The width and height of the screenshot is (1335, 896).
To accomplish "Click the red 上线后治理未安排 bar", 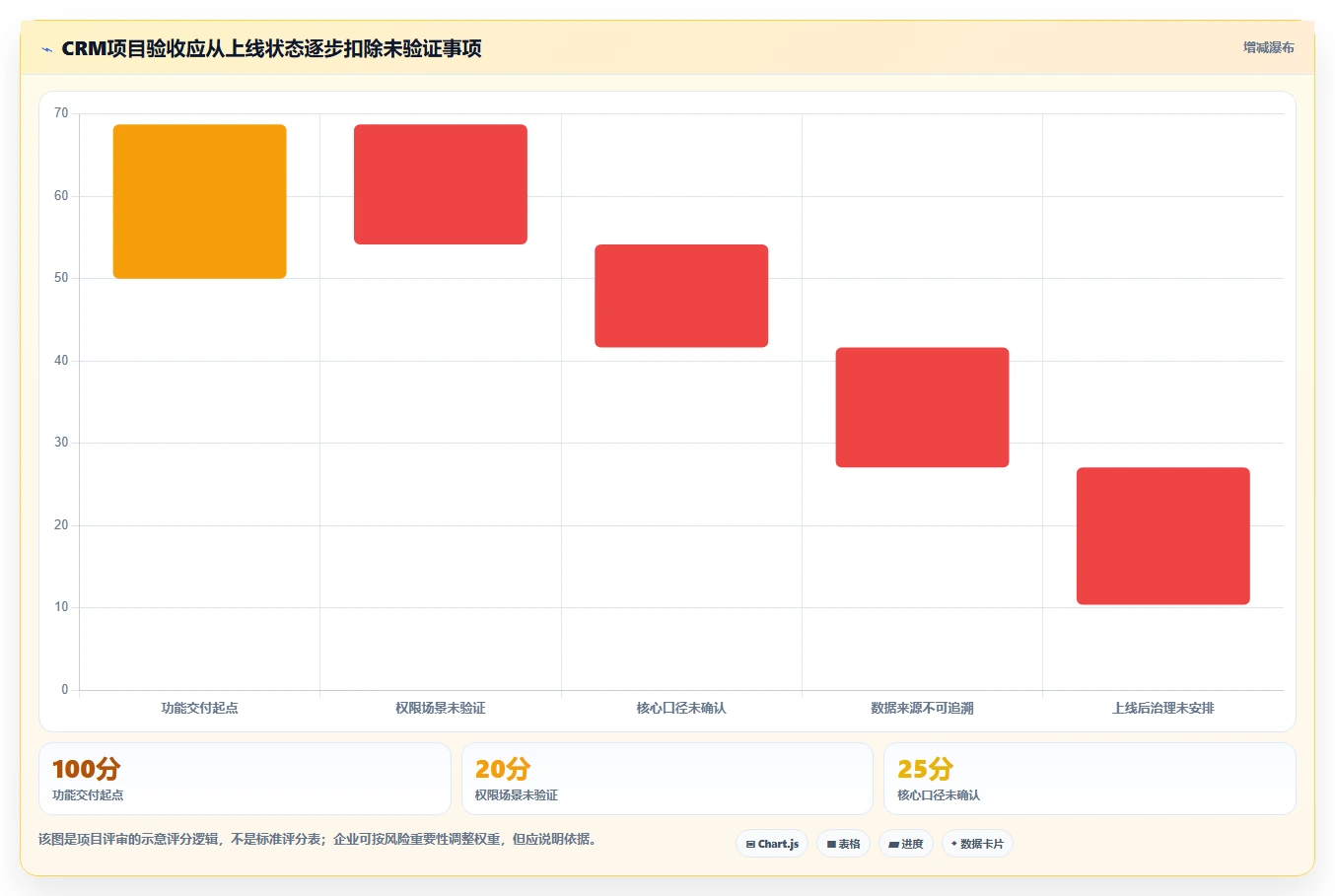I will (1163, 536).
